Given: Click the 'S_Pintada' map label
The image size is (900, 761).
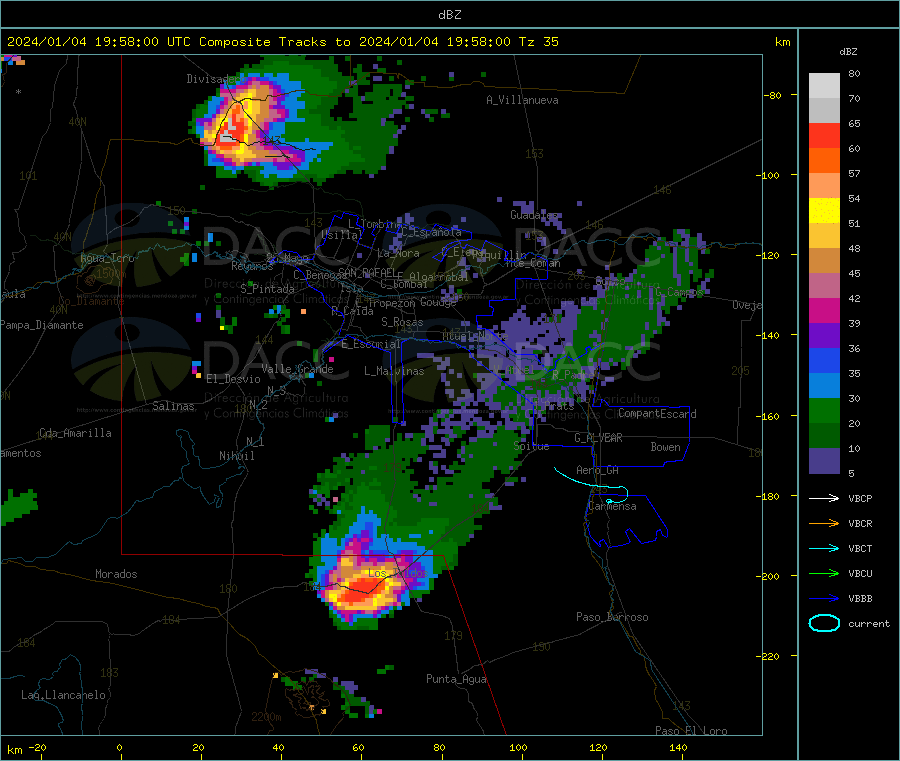Looking at the screenshot, I should [x=267, y=289].
